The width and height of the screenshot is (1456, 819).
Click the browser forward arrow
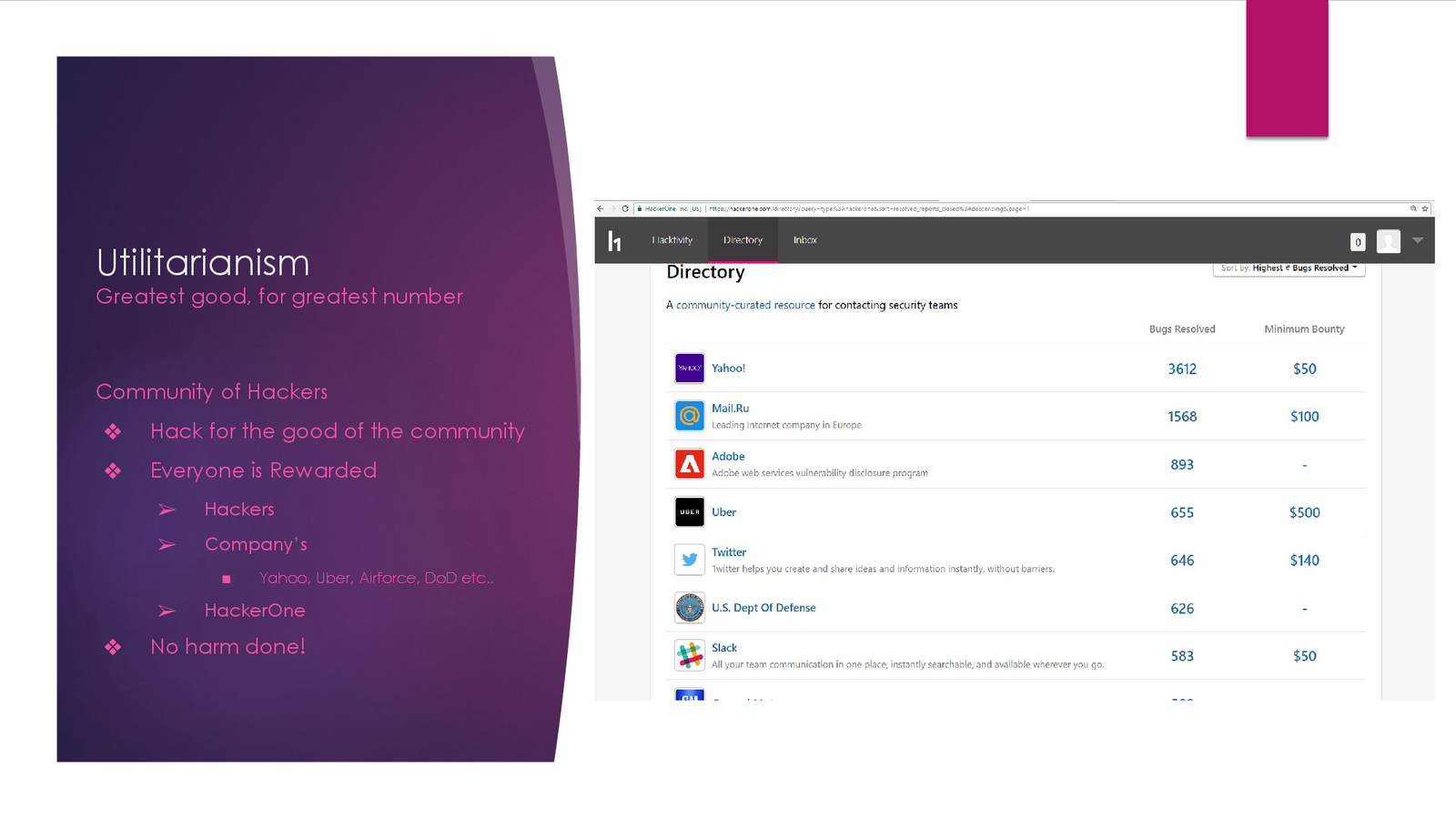[612, 208]
